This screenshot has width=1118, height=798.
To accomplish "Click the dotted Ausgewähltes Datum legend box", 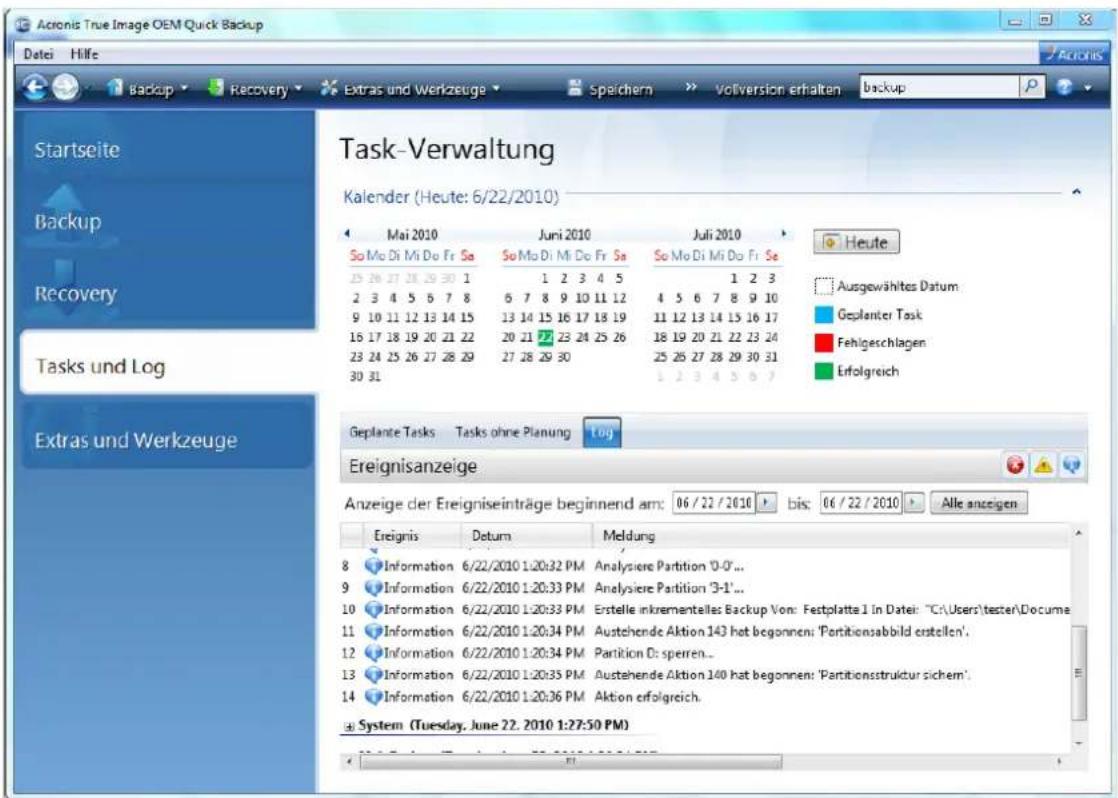I will coord(824,287).
